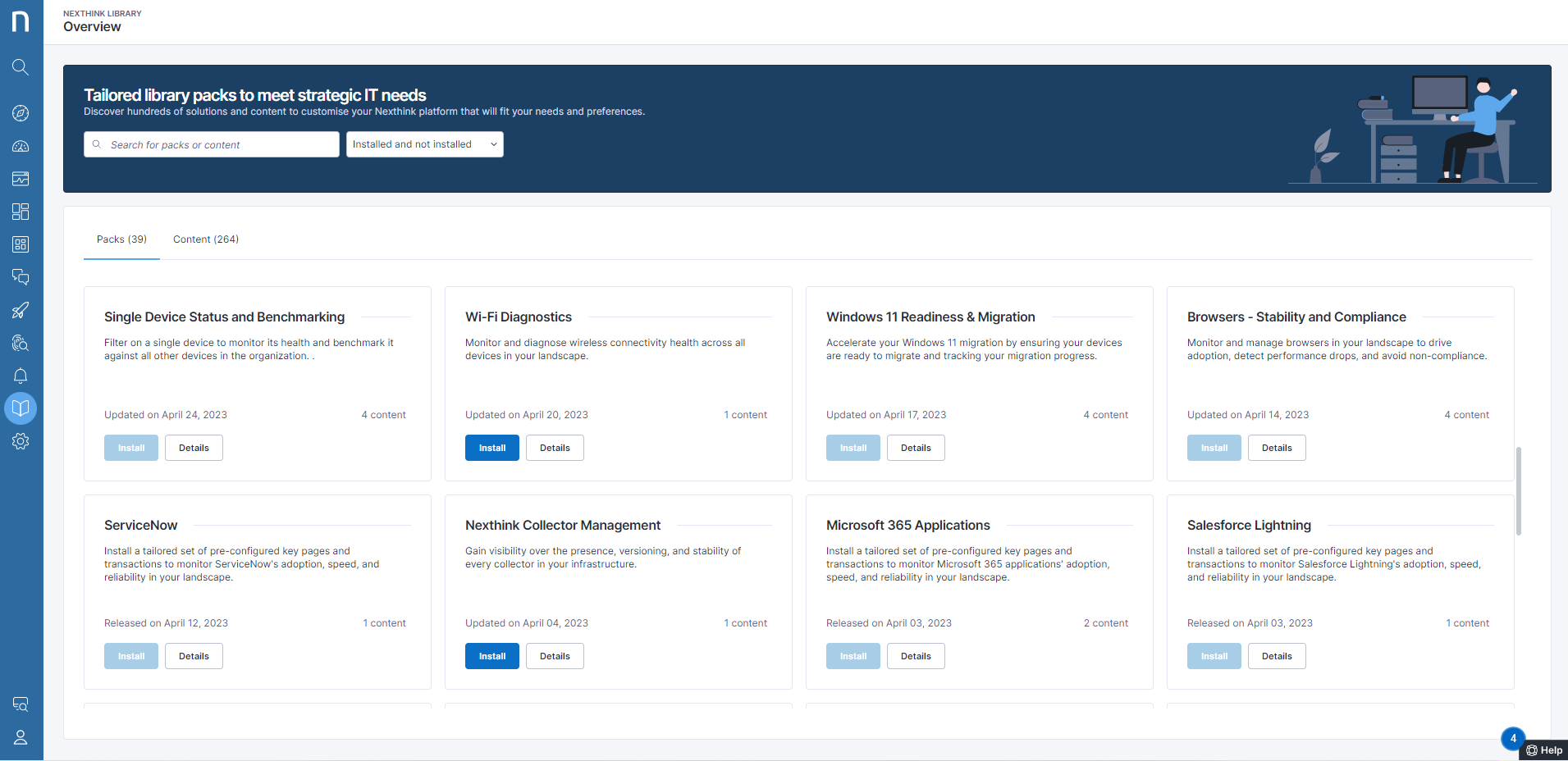View Details of the ServiceNow pack
This screenshot has width=1568, height=761.
point(194,655)
